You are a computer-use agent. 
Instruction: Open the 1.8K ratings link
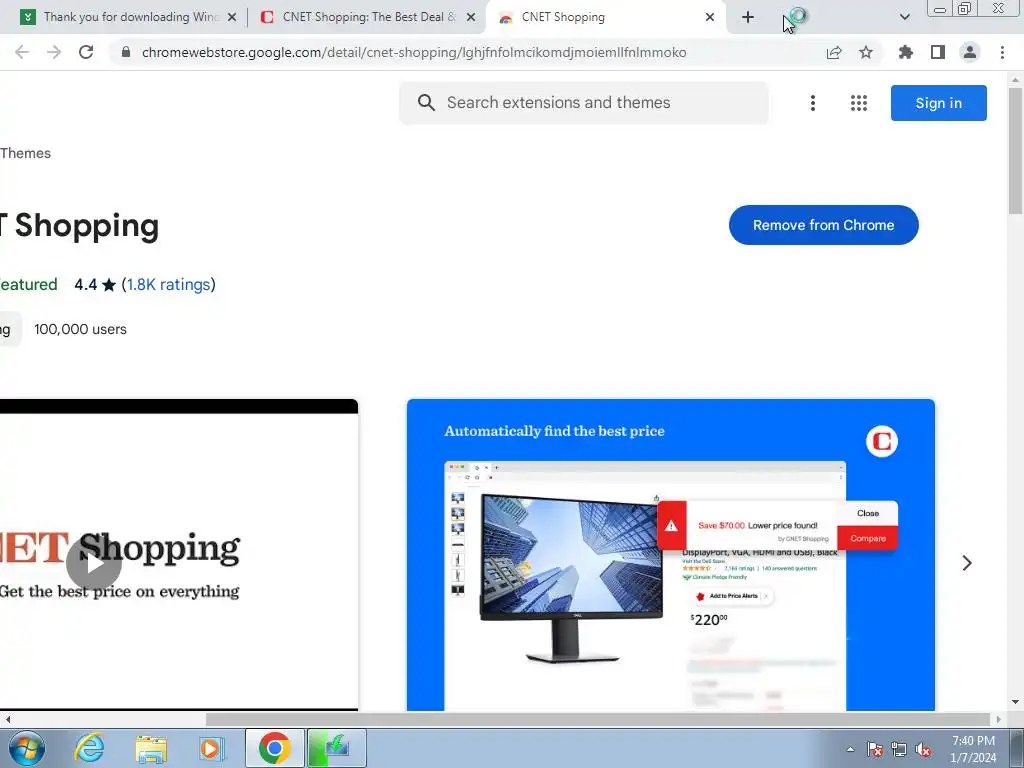(168, 284)
